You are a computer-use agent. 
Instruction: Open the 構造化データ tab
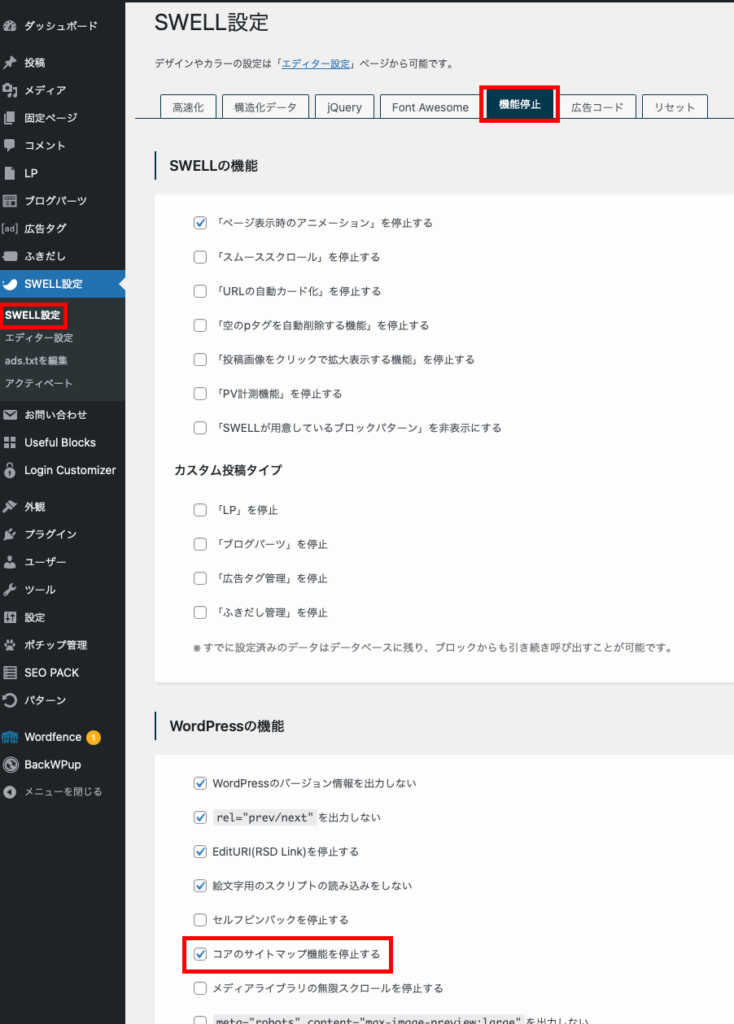point(265,107)
